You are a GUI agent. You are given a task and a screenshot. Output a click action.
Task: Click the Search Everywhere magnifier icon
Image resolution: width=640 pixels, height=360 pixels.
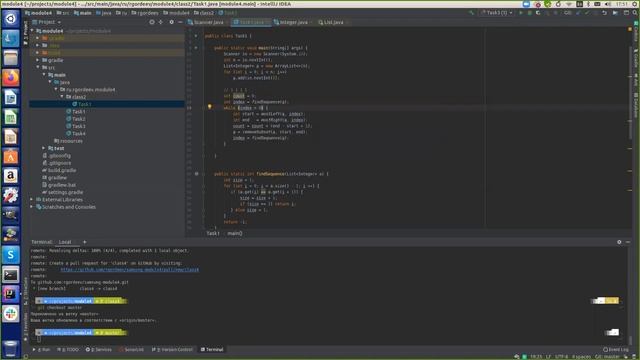tap(635, 13)
